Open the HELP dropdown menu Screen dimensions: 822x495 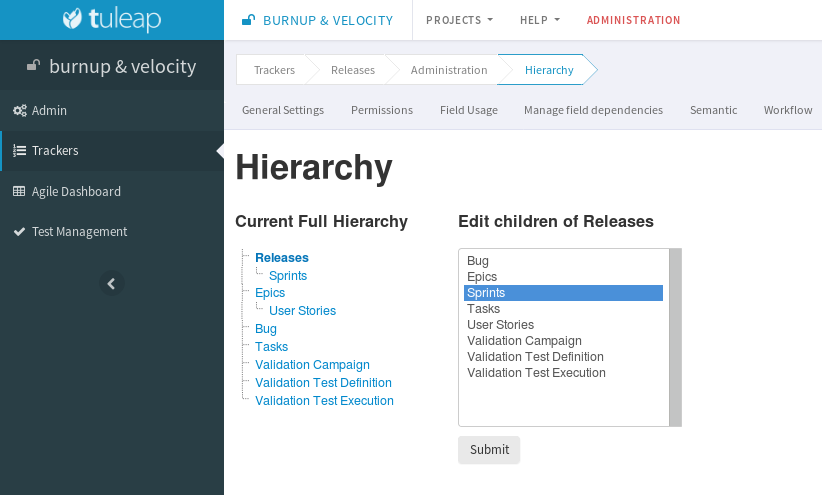[x=539, y=20]
